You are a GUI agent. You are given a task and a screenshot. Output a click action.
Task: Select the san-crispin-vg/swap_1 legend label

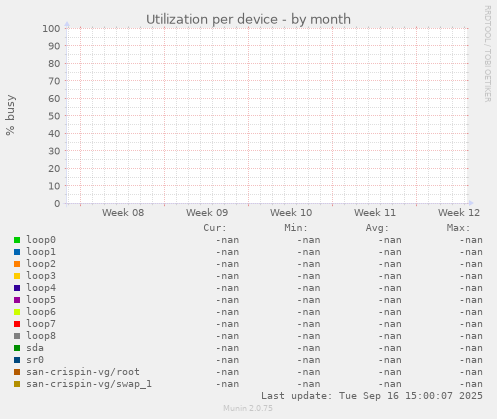(x=89, y=384)
